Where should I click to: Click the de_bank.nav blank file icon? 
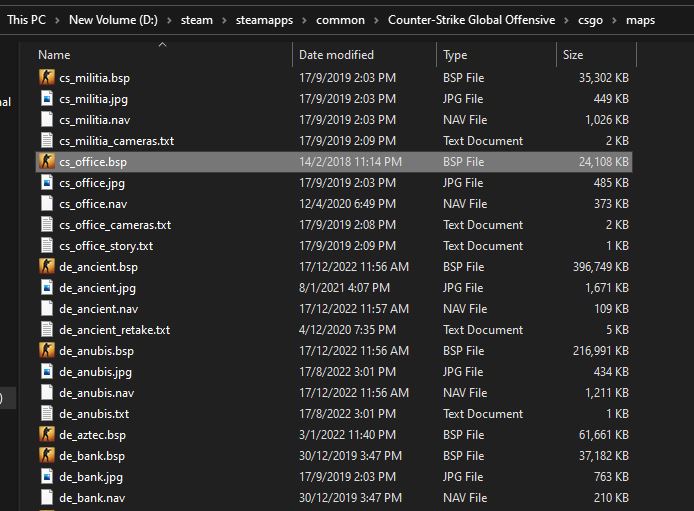46,498
